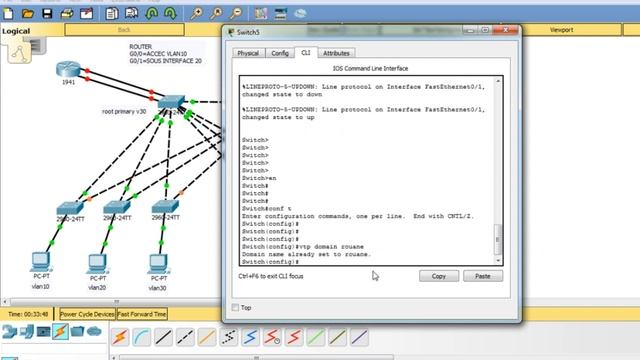Viewport: 640px width, 360px height.
Task: Choose the purple USB cable
Action: (359, 338)
